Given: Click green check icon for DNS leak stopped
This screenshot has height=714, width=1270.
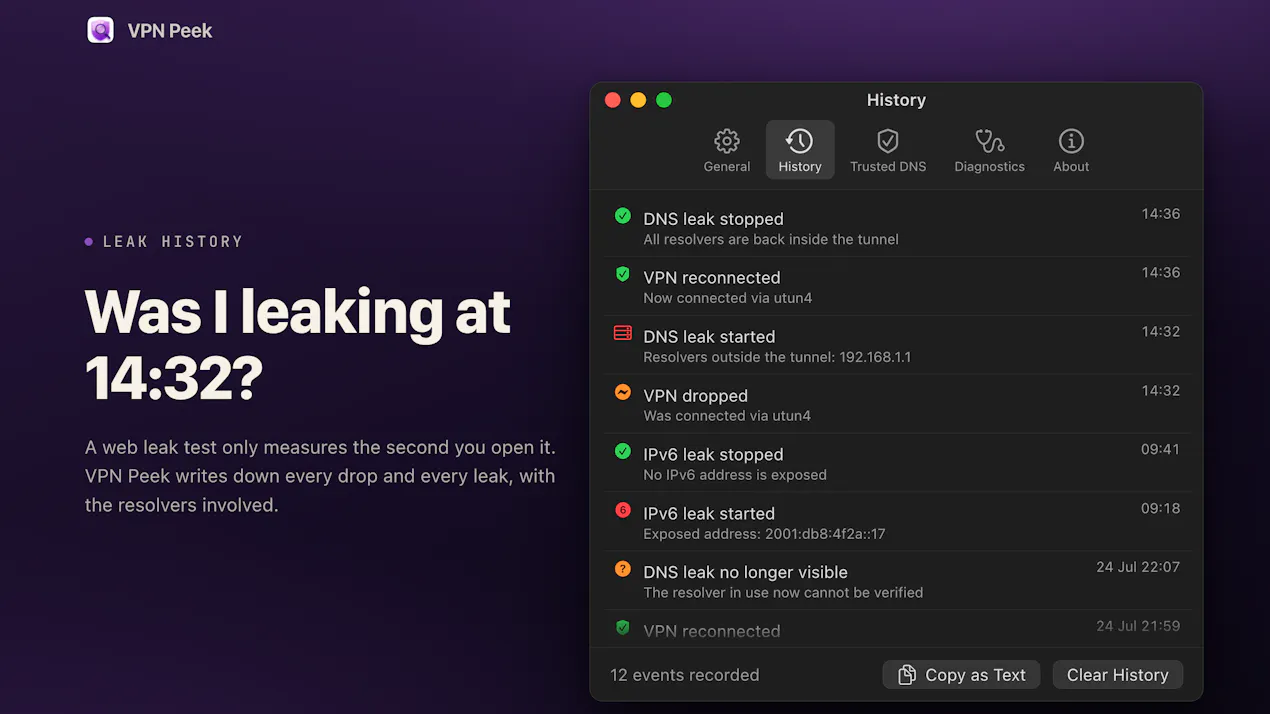Looking at the screenshot, I should tap(623, 215).
